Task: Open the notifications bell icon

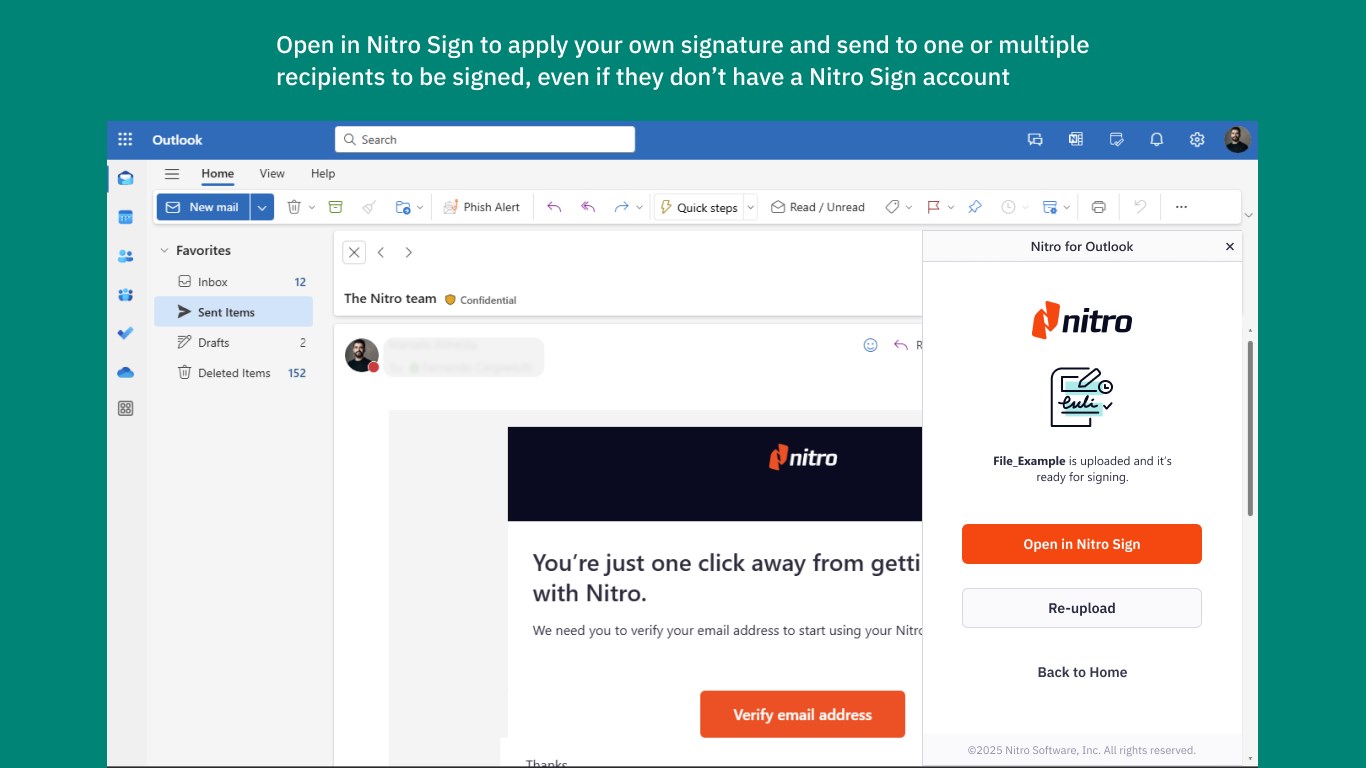Action: (x=1157, y=140)
